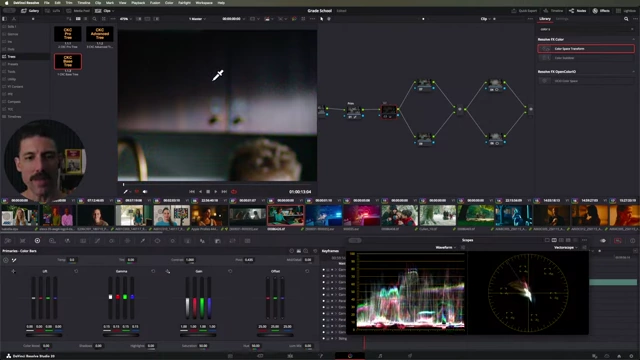Adjust the red Gamma bar
Image resolution: width=640 pixels, height=360 pixels.
tap(118, 298)
